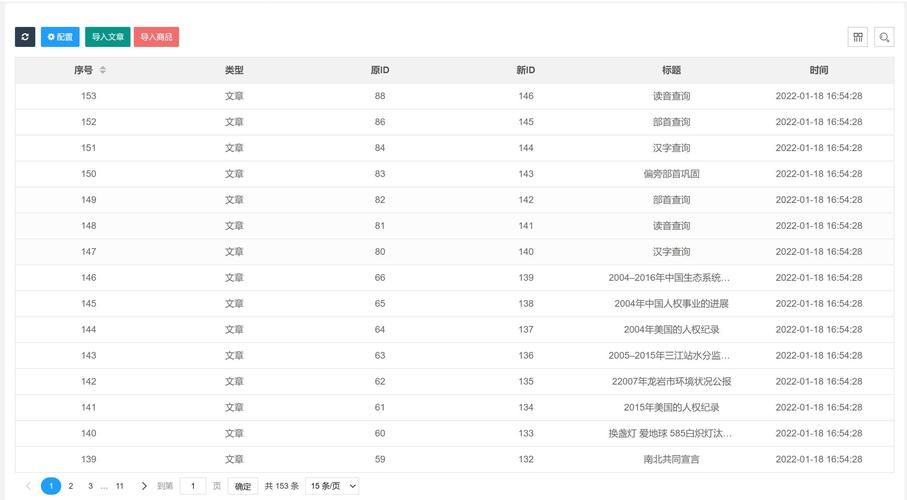Click the 确定 confirm button
This screenshot has height=500, width=907.
coord(243,486)
